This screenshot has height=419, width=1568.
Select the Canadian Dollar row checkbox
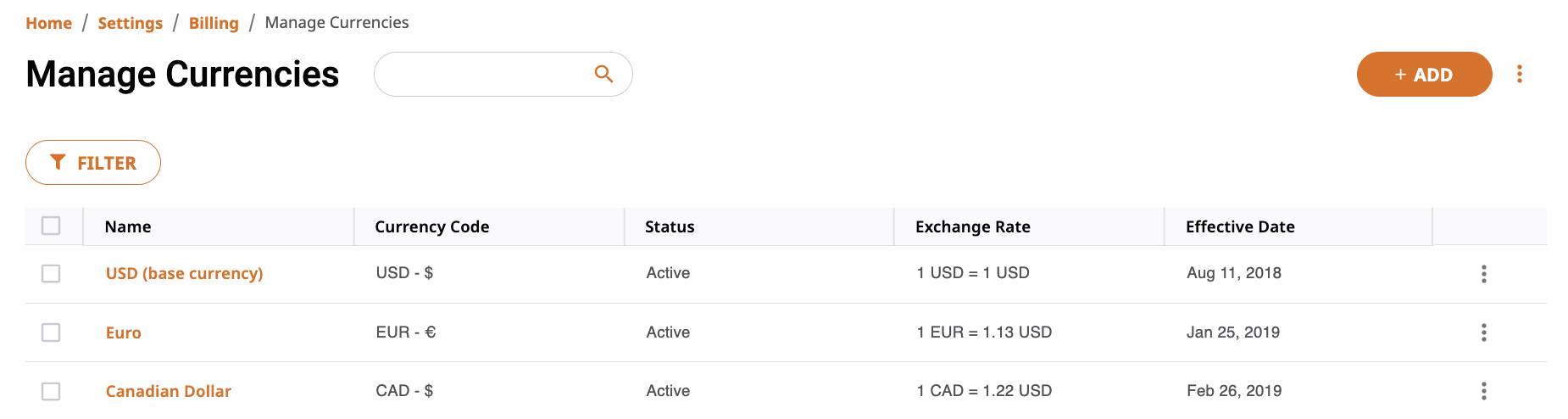pyautogui.click(x=51, y=391)
